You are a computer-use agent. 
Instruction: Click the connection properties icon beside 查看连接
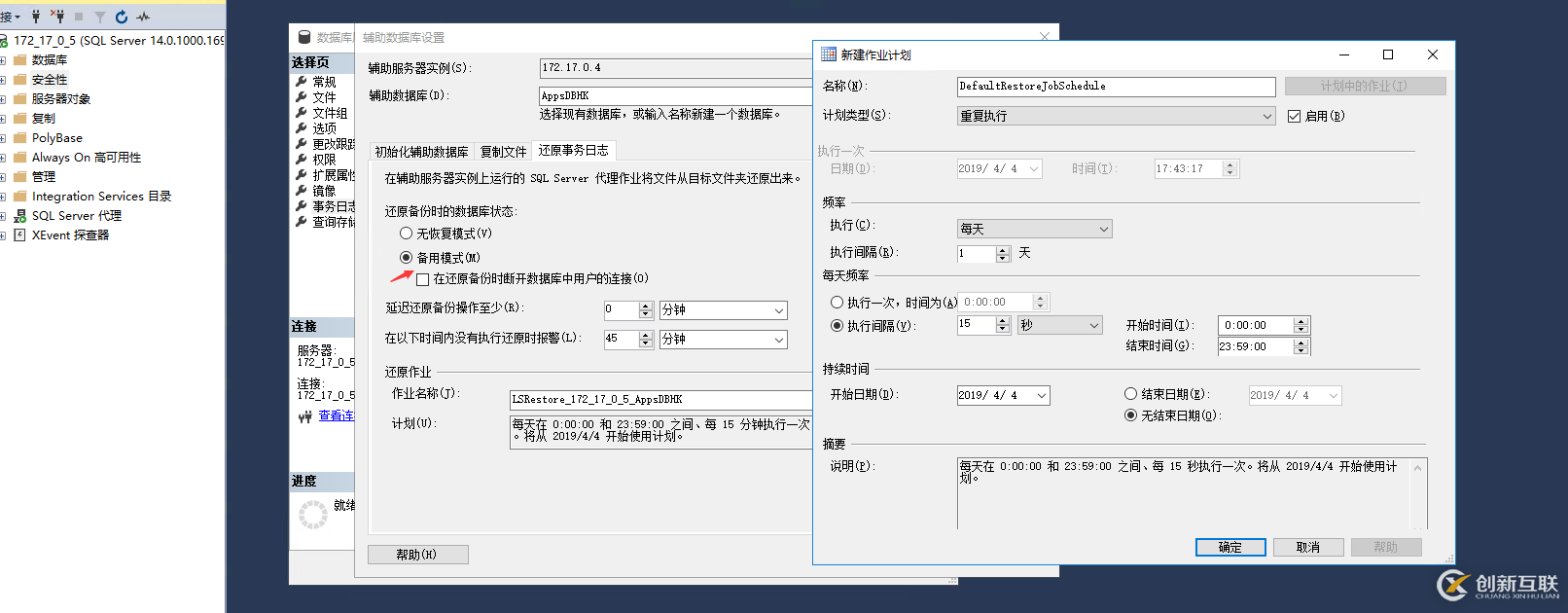(x=305, y=416)
